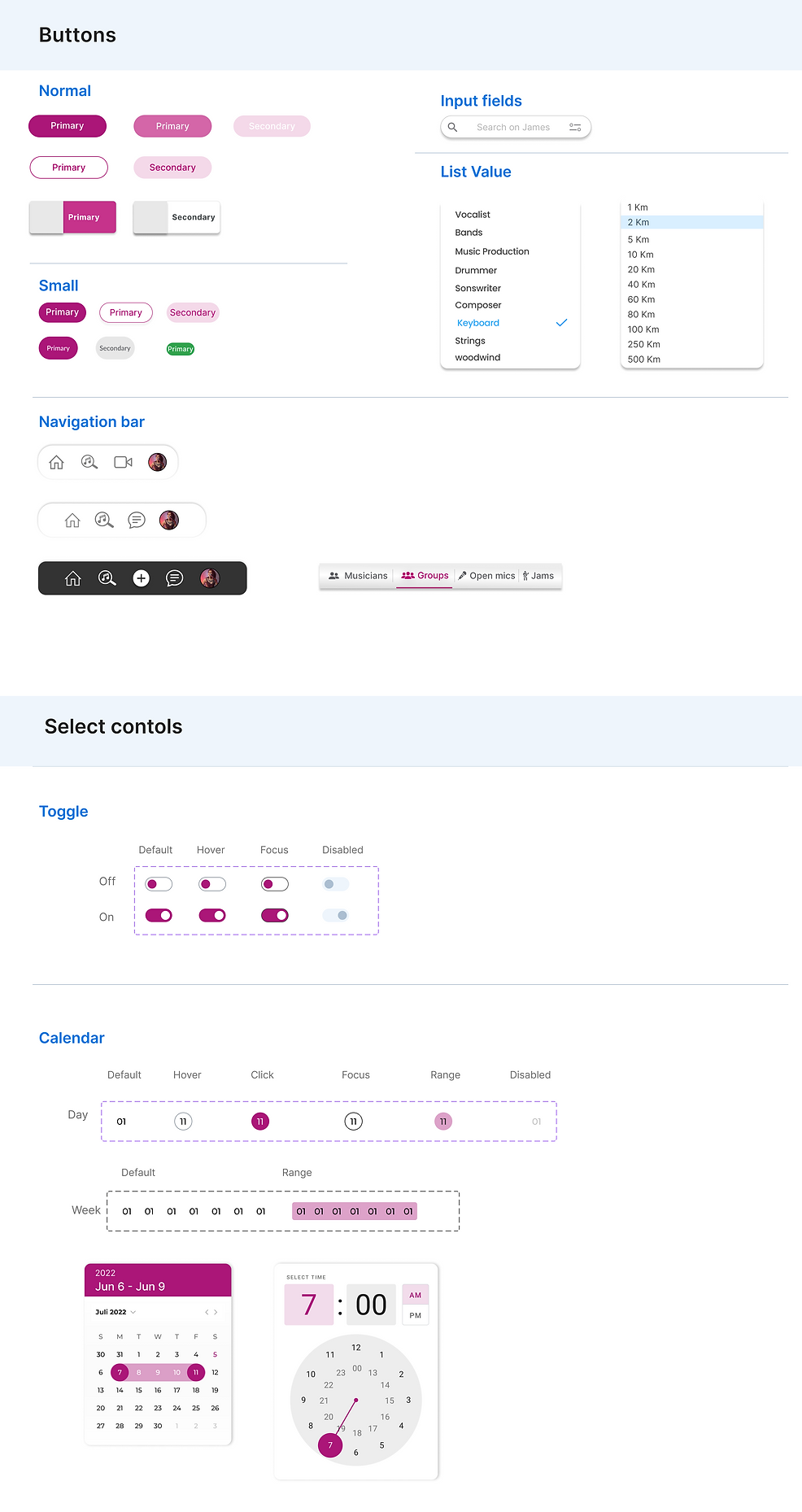Viewport: 802px width, 1512px height.
Task: Click the music search icon in the dark navigation bar
Action: pyautogui.click(x=107, y=578)
